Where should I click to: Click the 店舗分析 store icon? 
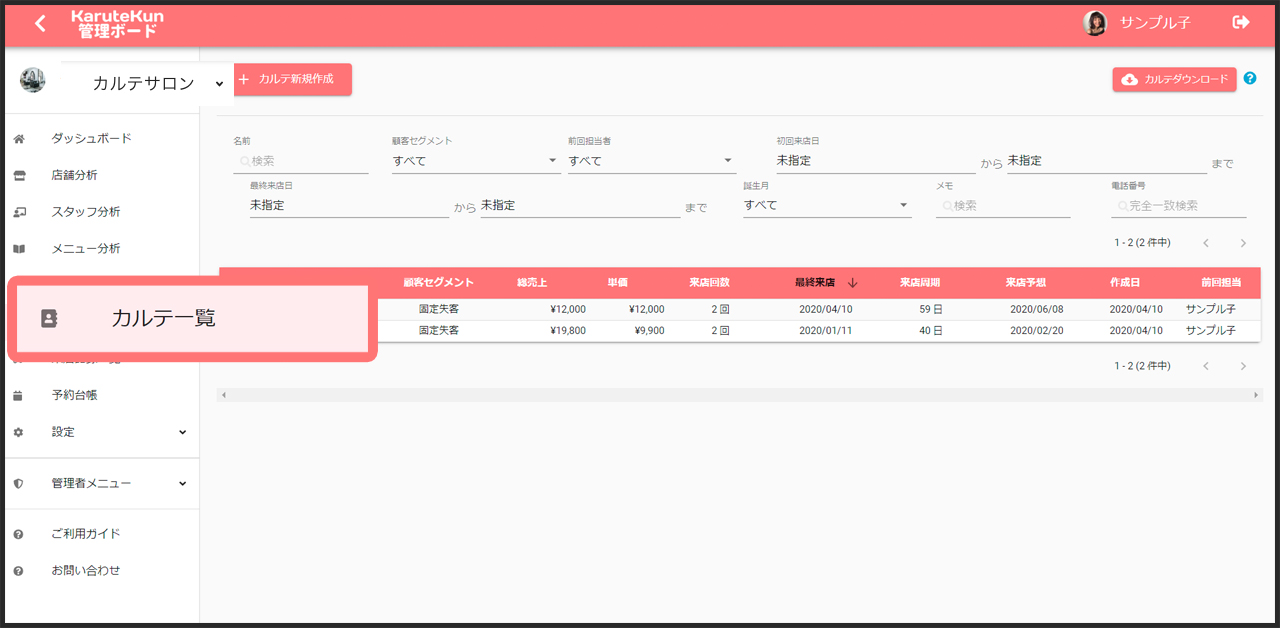[18, 175]
